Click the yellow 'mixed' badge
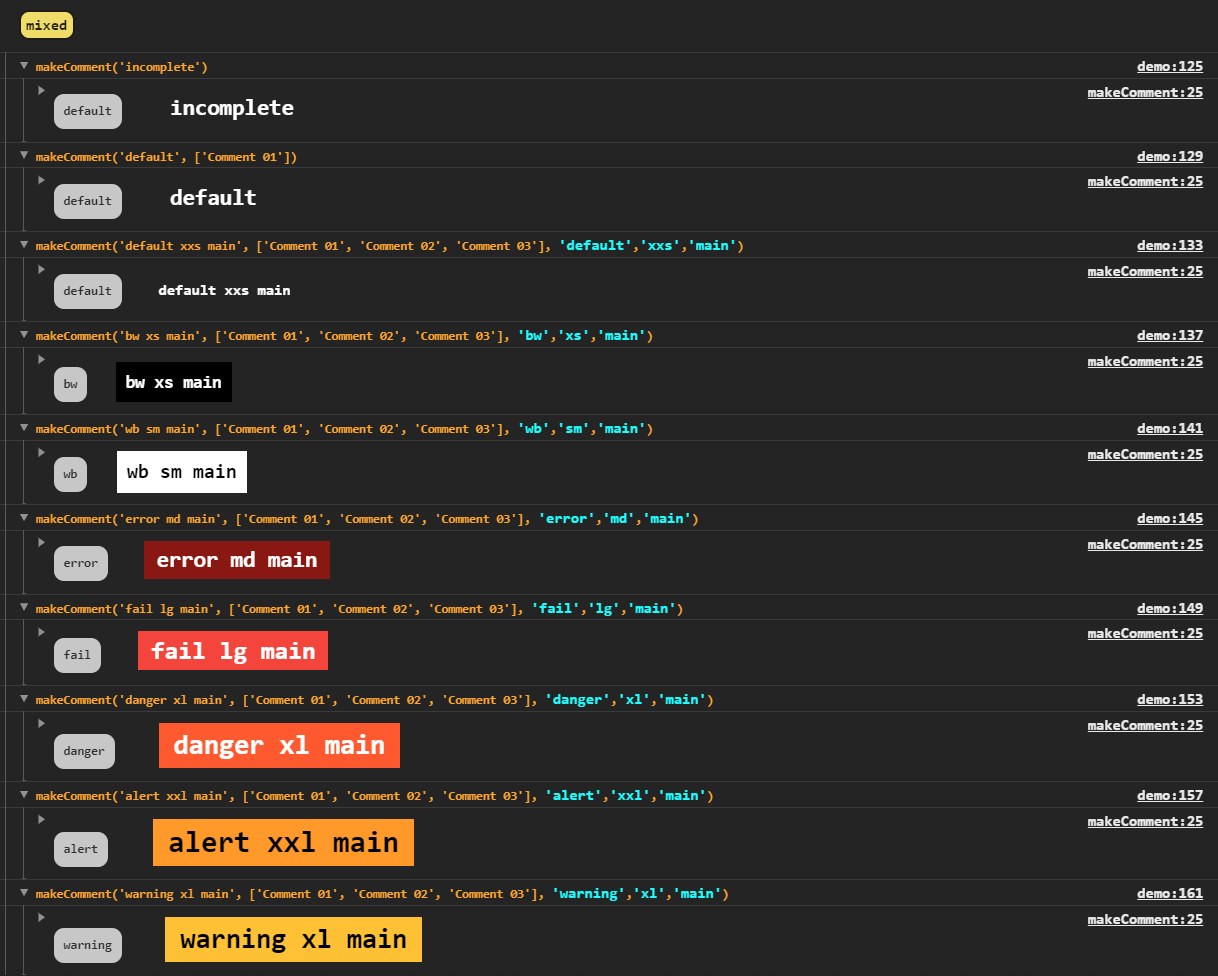This screenshot has width=1218, height=976. click(46, 25)
